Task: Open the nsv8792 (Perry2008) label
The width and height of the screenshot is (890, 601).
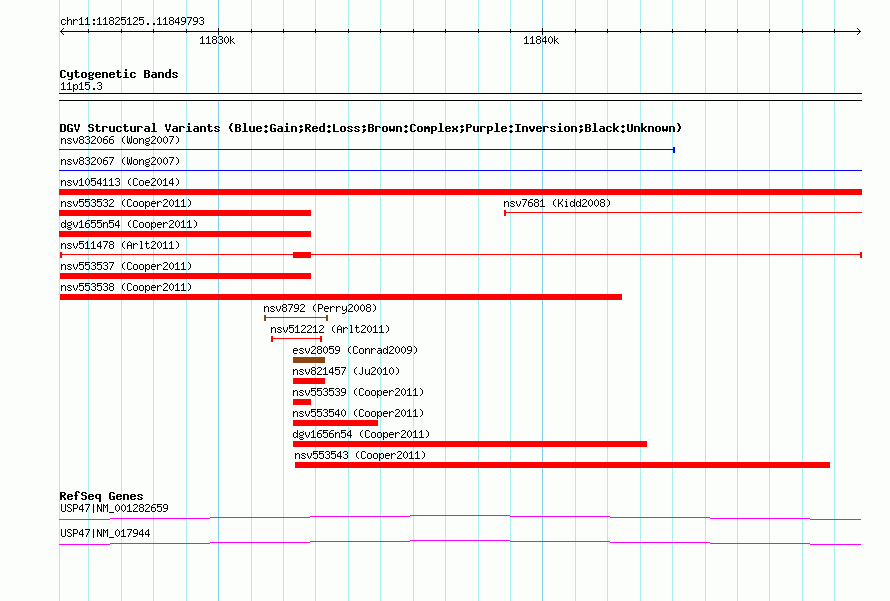Action: 320,308
